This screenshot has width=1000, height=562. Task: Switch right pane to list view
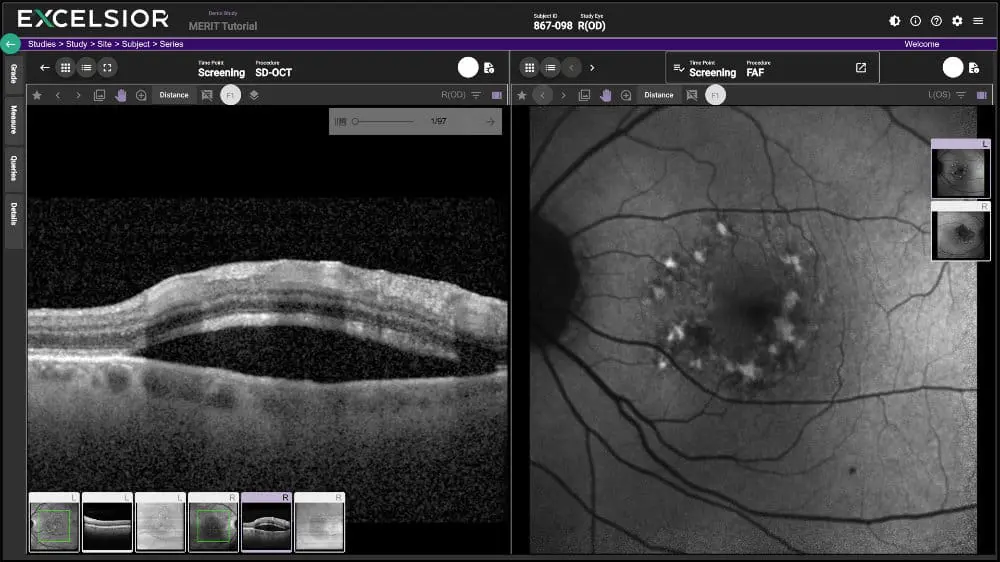[550, 68]
